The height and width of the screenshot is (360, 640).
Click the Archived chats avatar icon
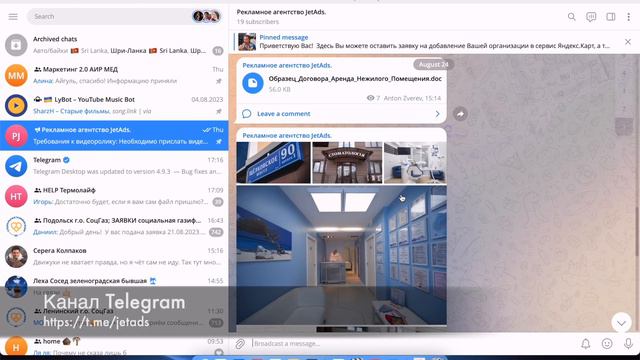click(16, 45)
